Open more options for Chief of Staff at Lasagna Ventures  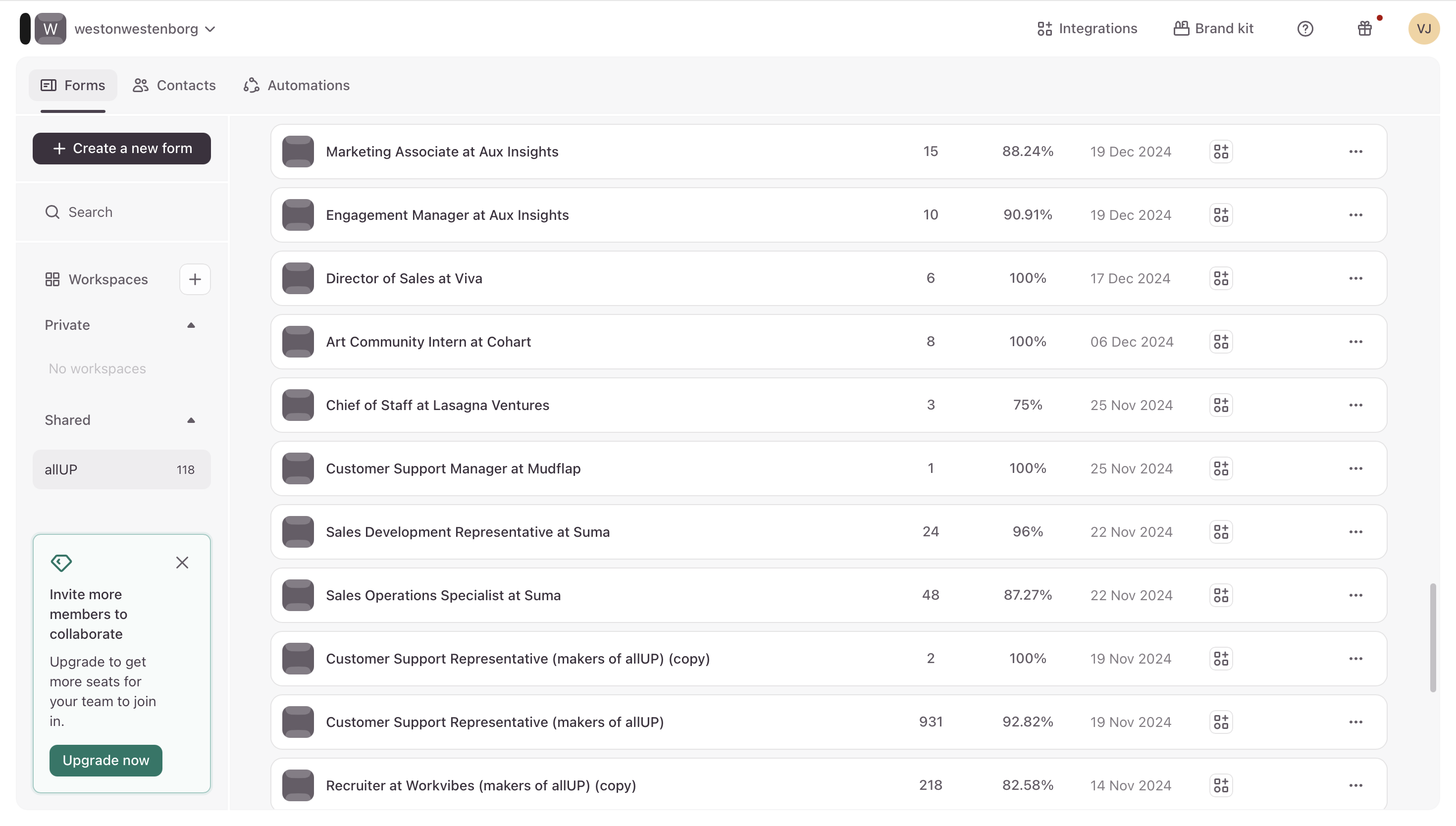(x=1355, y=405)
